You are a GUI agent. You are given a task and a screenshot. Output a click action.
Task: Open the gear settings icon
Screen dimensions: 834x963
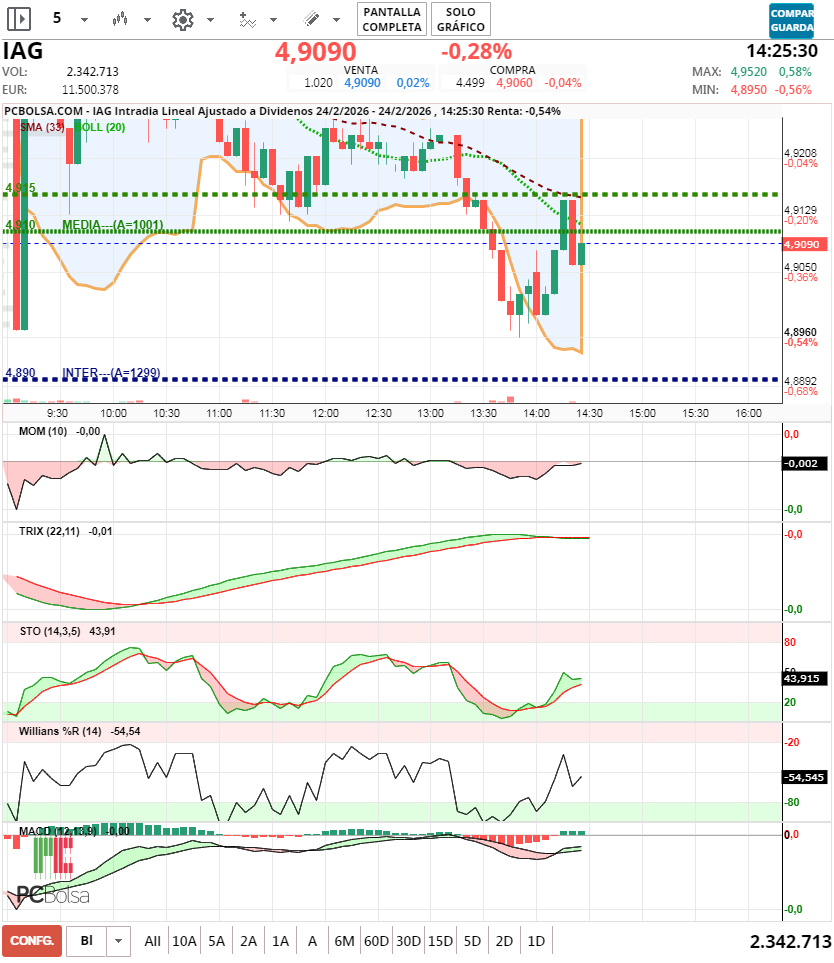(x=182, y=20)
